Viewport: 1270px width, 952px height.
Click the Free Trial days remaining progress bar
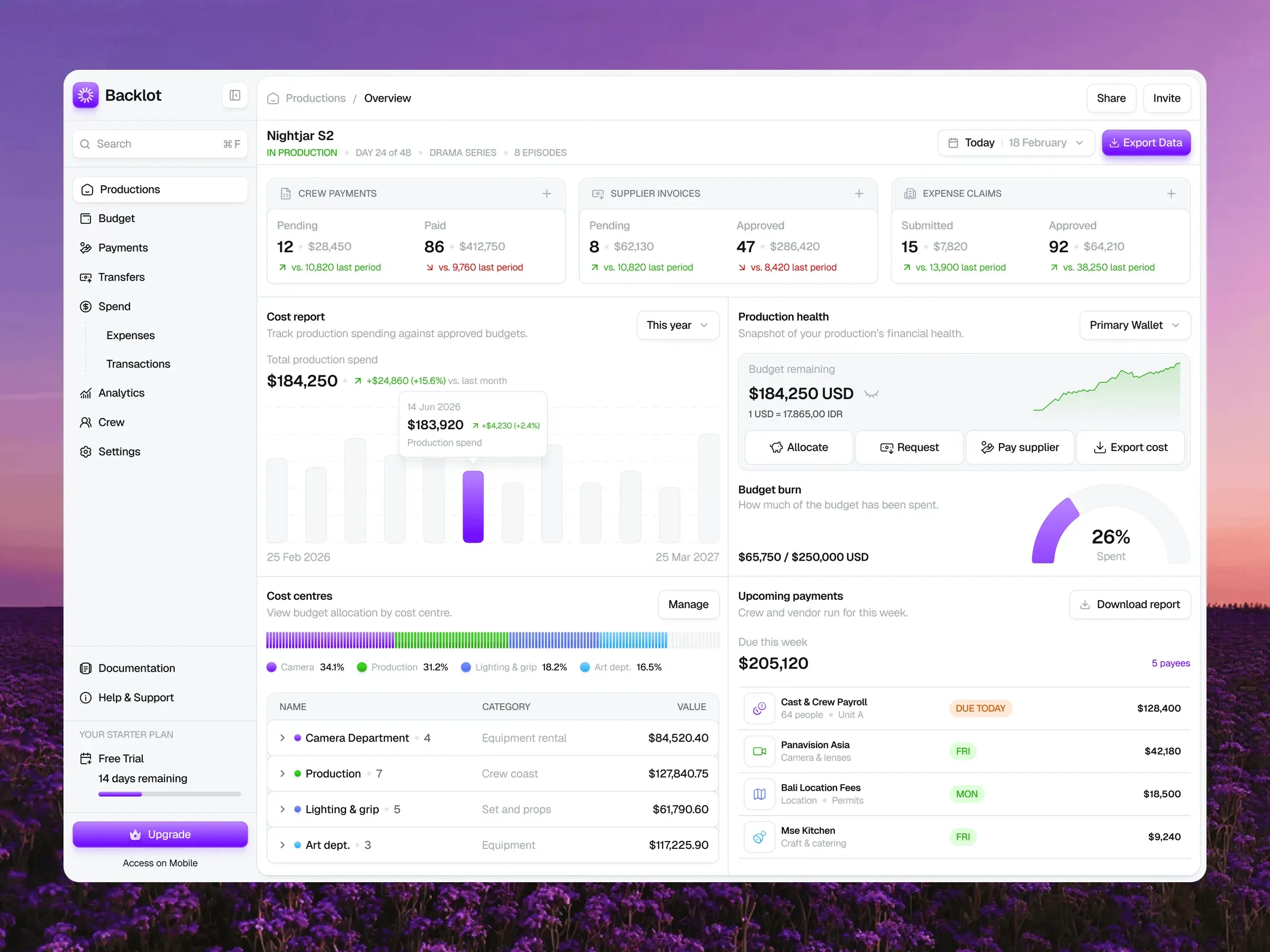point(169,795)
